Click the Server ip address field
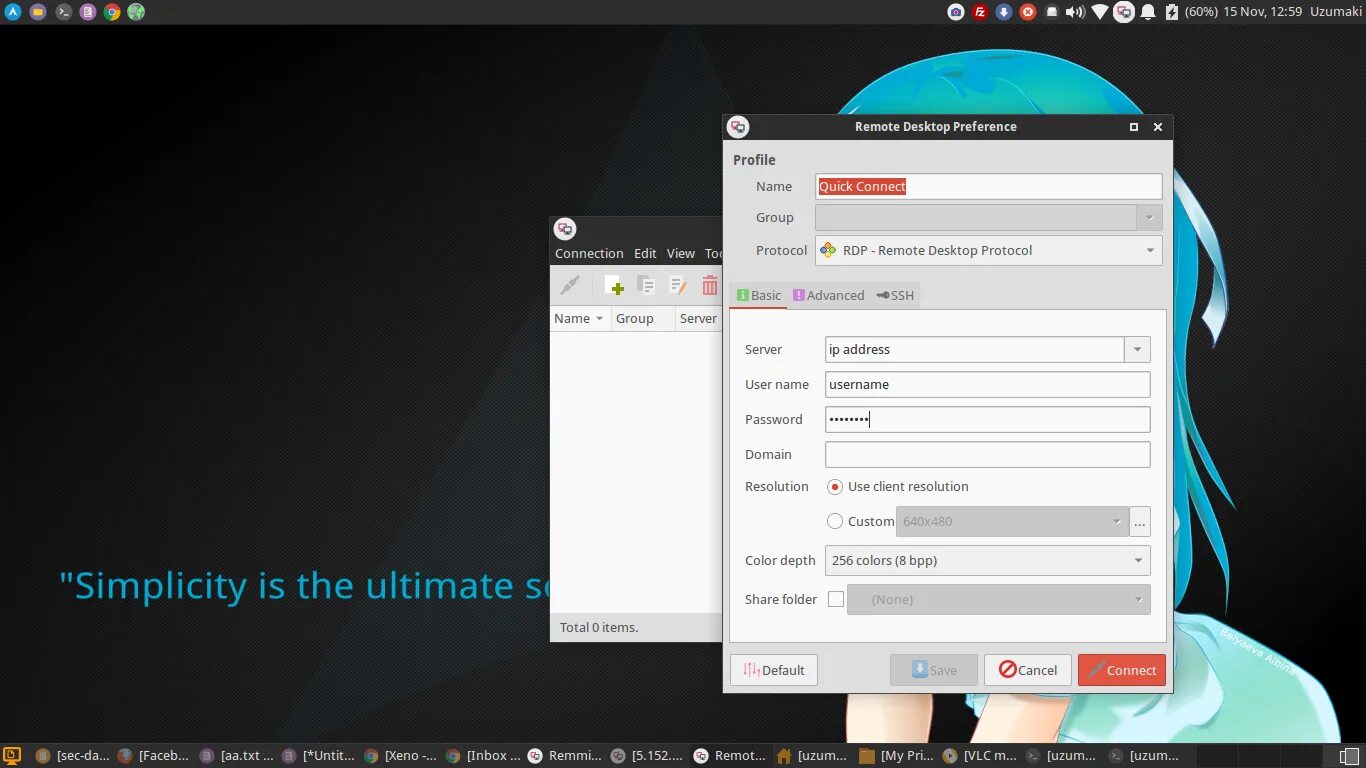This screenshot has width=1366, height=768. [975, 349]
